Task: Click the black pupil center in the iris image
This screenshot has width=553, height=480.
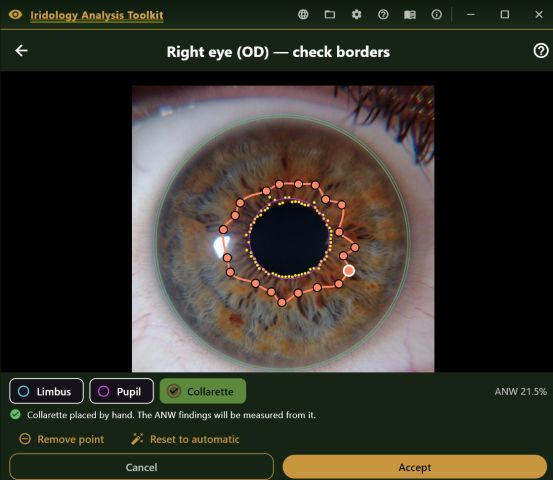Action: tap(290, 239)
